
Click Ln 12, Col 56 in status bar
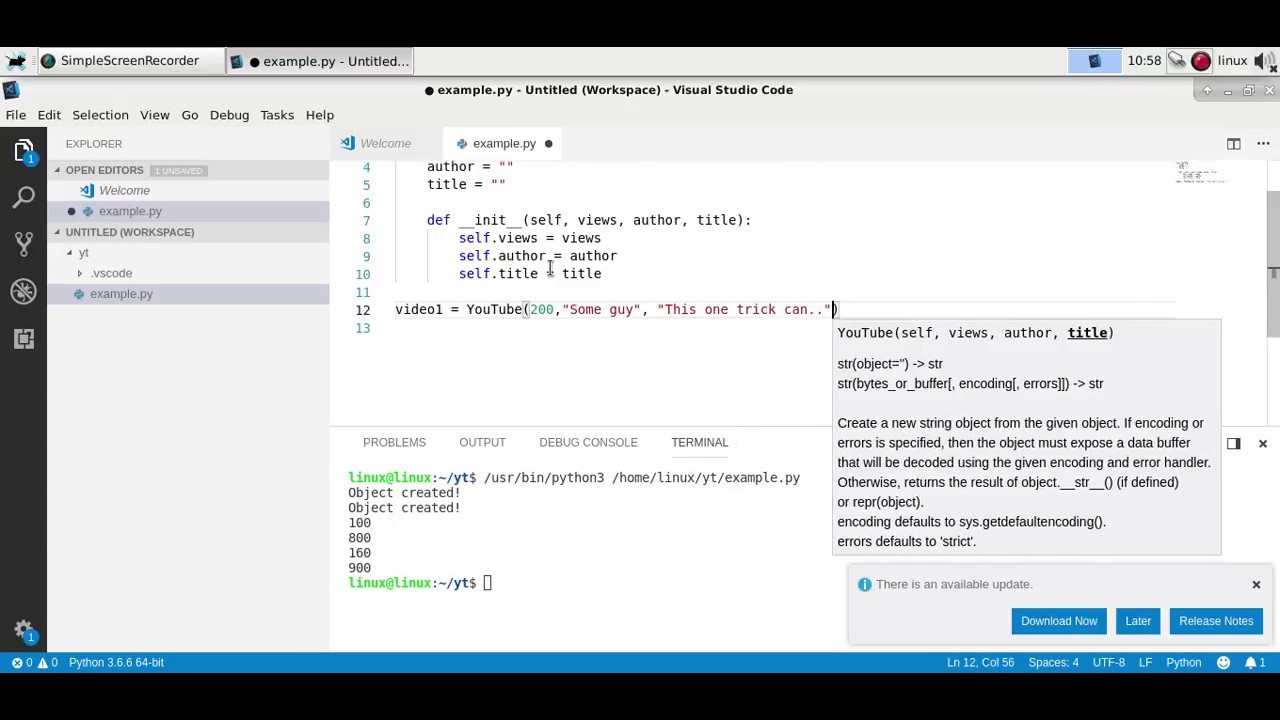click(x=980, y=662)
